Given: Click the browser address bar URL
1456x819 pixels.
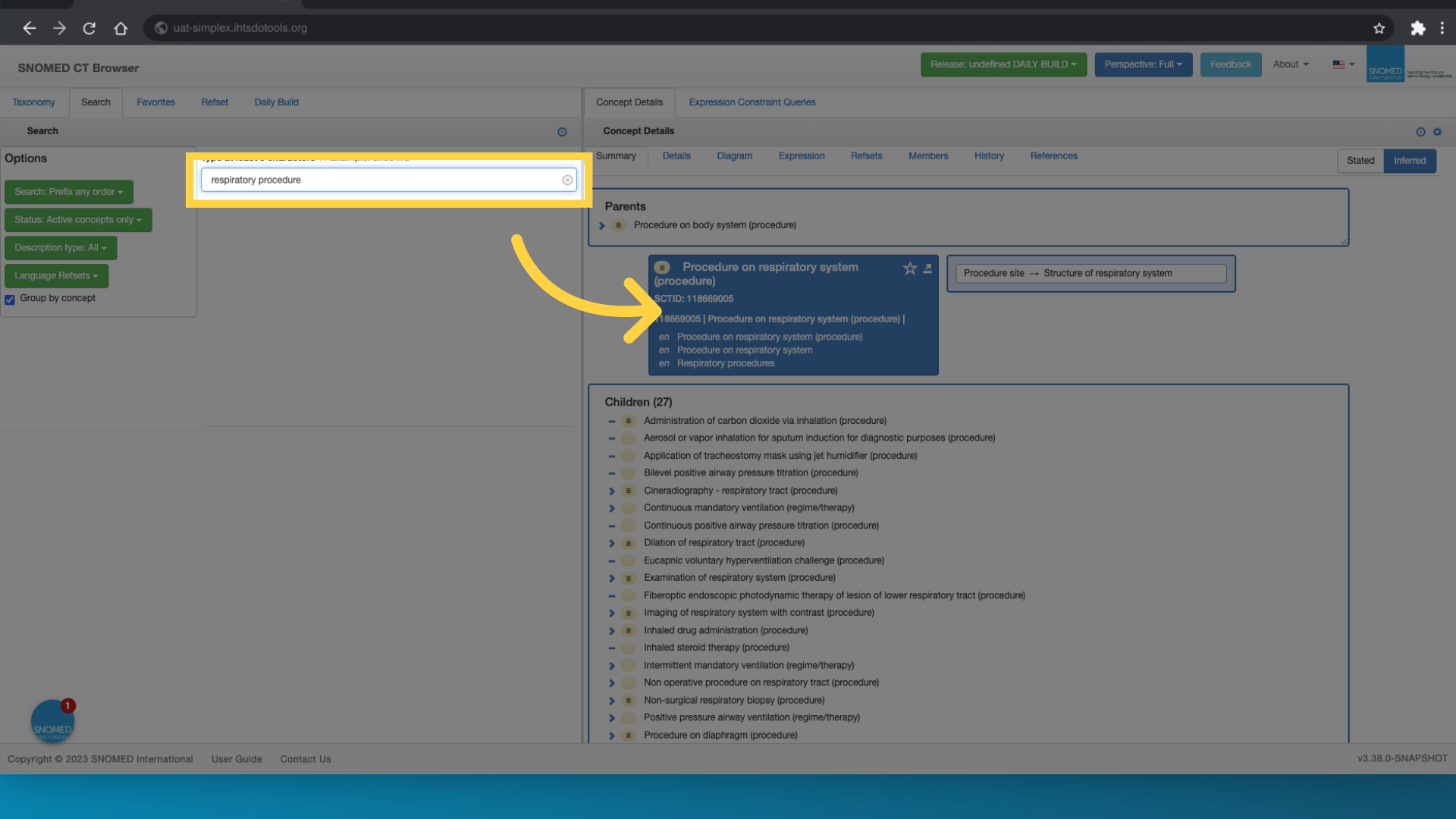Looking at the screenshot, I should (x=240, y=28).
